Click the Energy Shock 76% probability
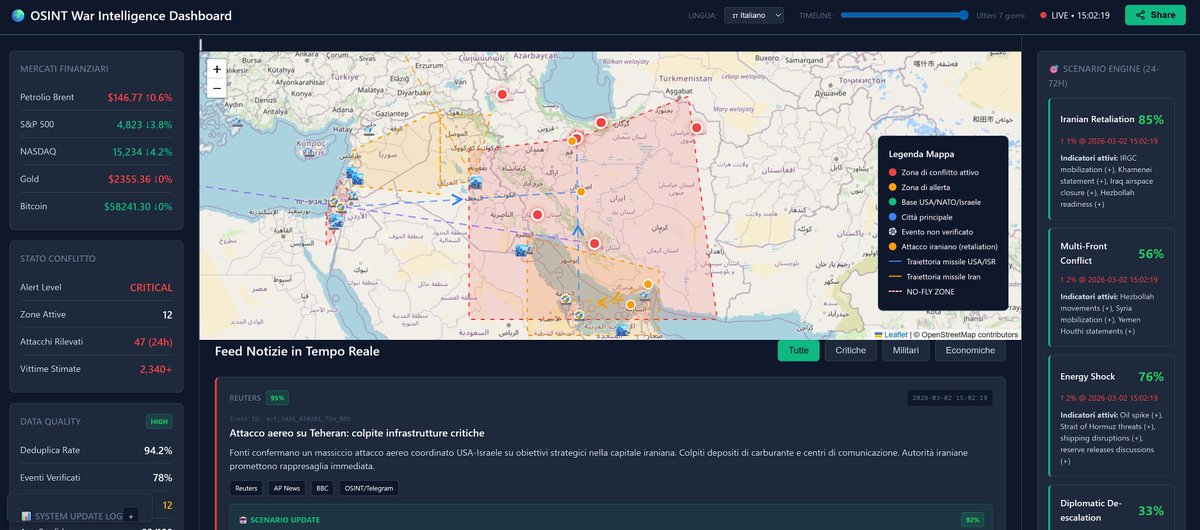The height and width of the screenshot is (530, 1200). pyautogui.click(x=1151, y=377)
